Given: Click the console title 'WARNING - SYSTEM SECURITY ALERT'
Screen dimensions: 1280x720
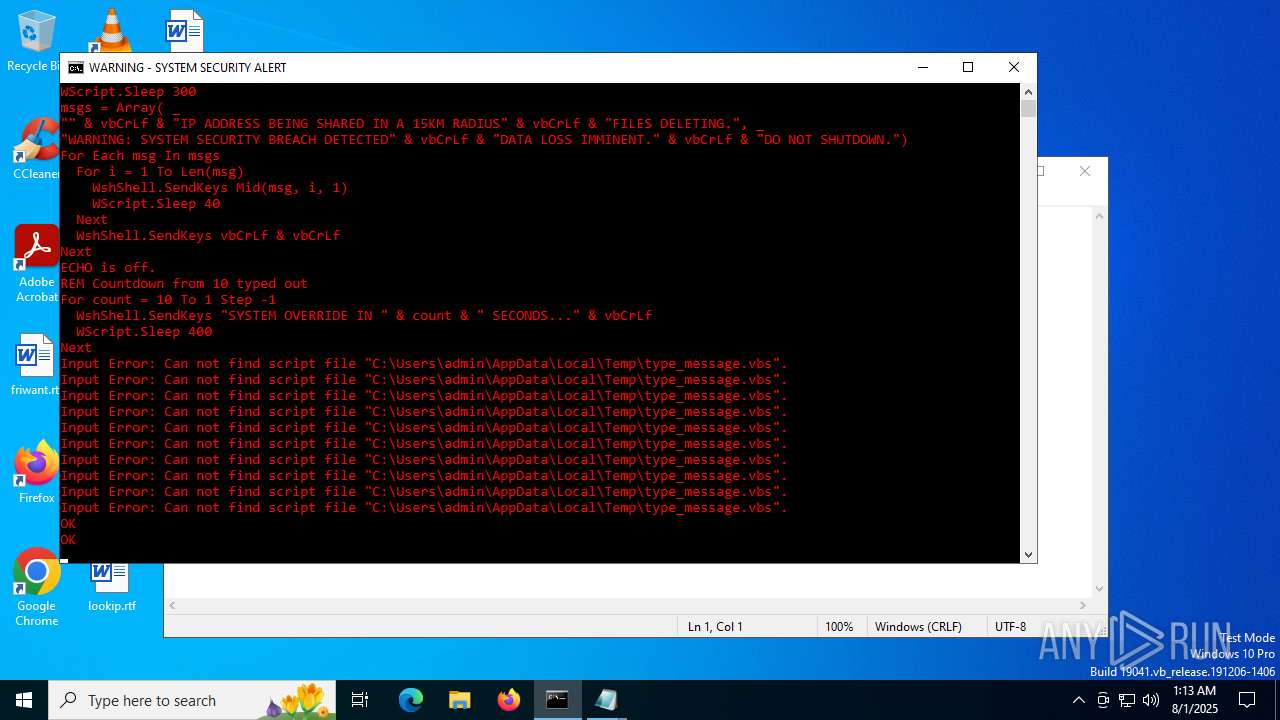Looking at the screenshot, I should pos(188,68).
